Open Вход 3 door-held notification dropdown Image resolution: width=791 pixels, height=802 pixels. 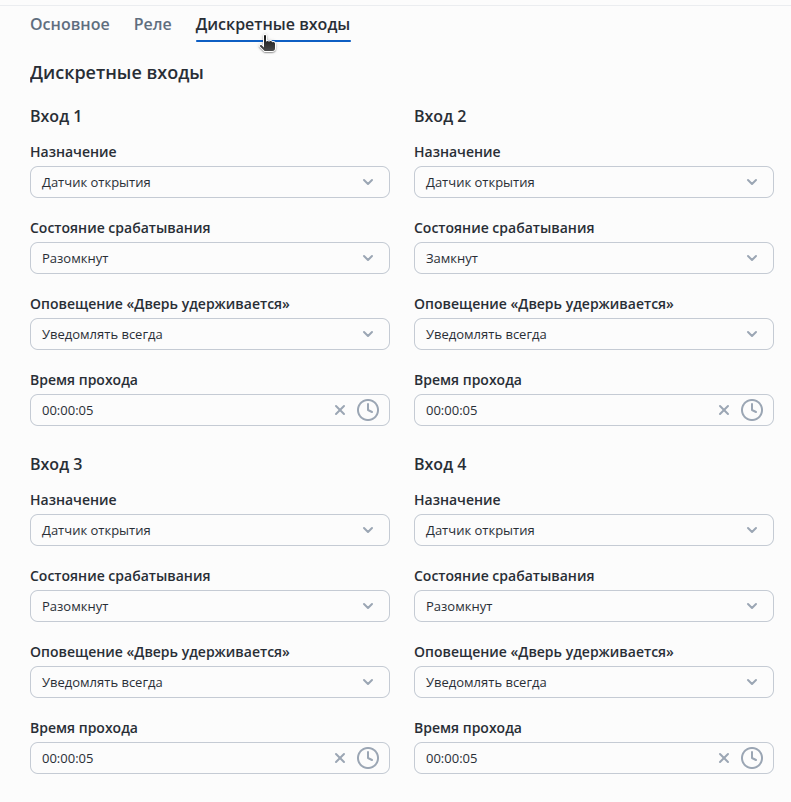(x=210, y=682)
